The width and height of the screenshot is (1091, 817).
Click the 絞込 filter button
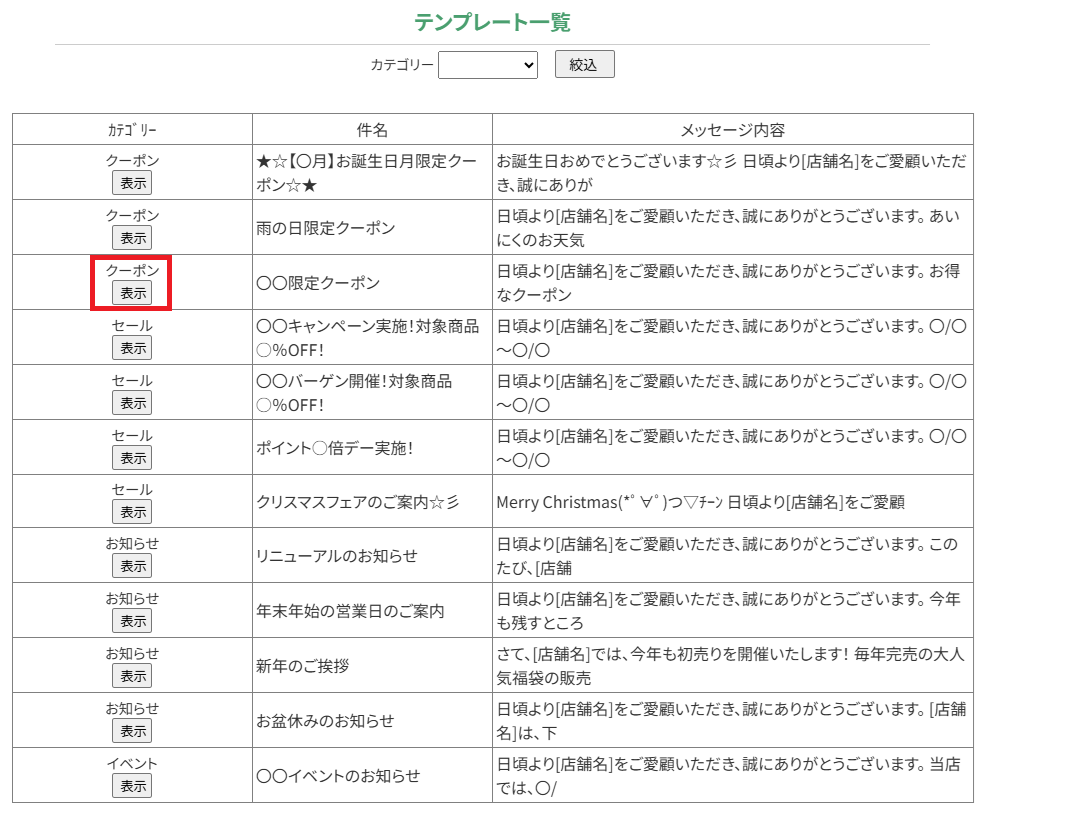pyautogui.click(x=584, y=65)
